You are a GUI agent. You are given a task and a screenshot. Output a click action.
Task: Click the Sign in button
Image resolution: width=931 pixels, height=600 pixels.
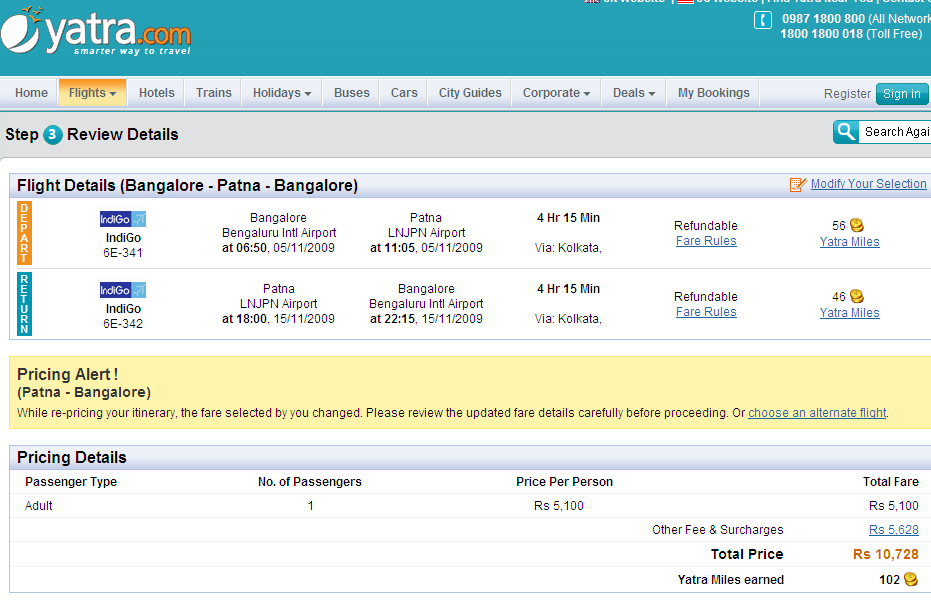[902, 94]
